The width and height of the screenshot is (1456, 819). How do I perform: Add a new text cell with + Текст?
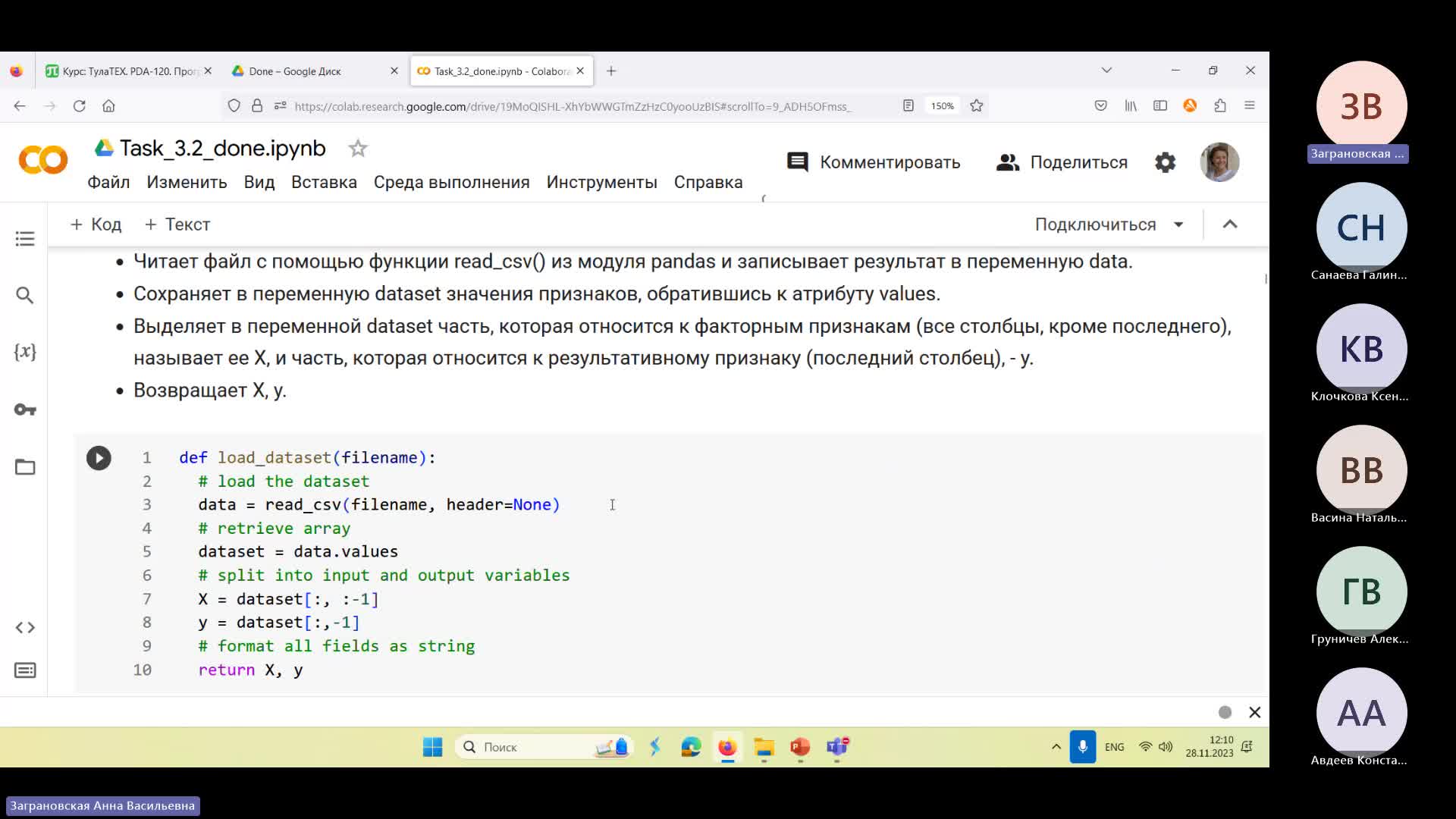point(177,224)
